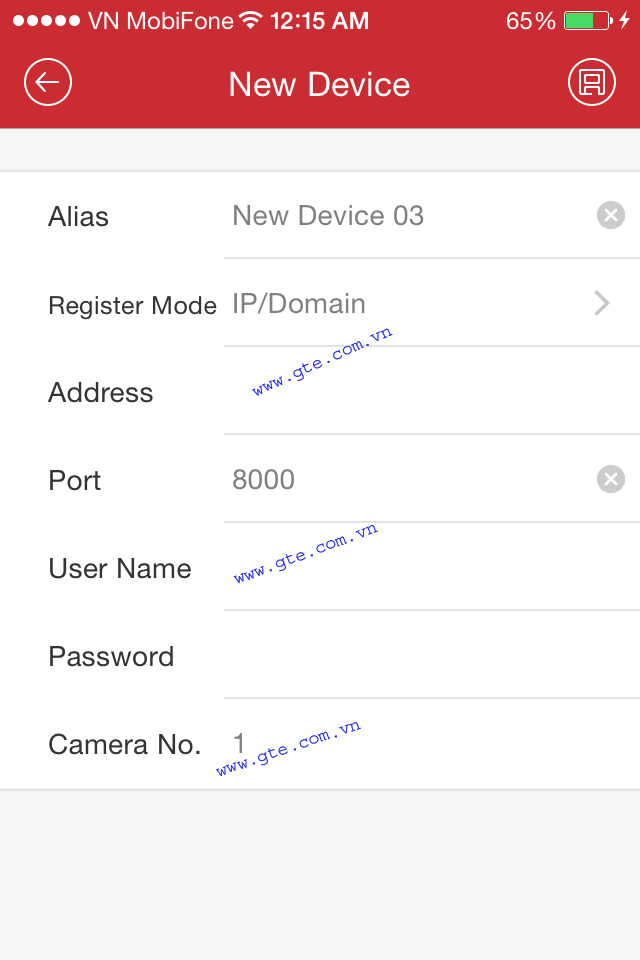Tap the VN MobiFone carrier text
Image resolution: width=640 pixels, height=960 pixels.
(160, 21)
